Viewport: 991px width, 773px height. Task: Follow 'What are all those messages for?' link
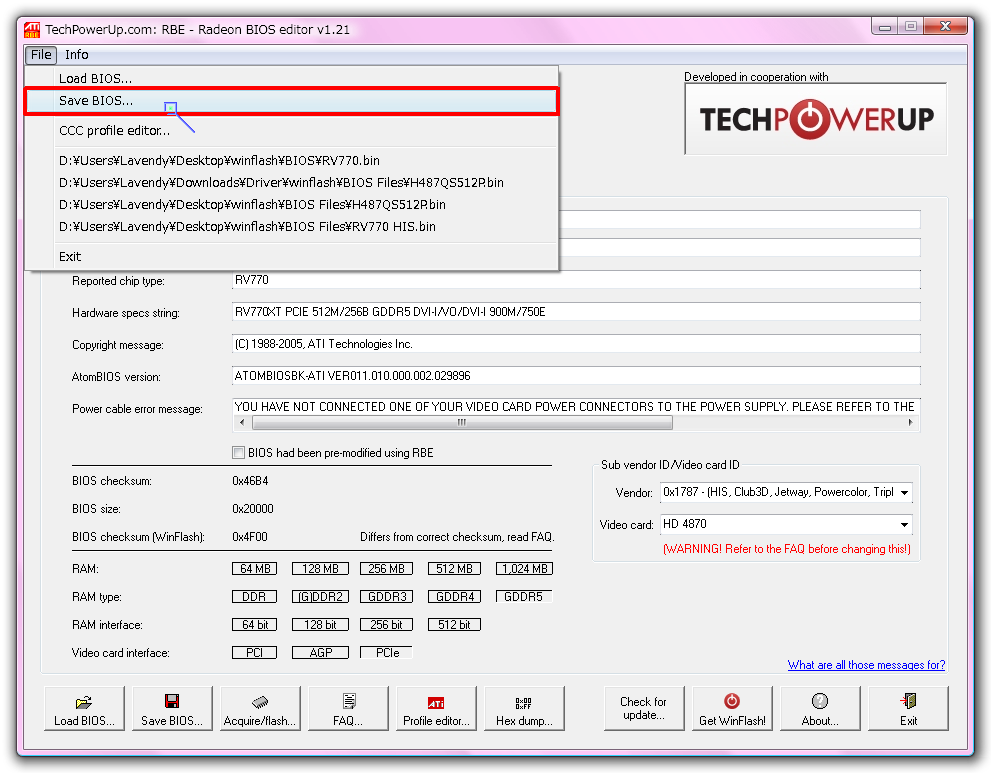(x=866, y=665)
